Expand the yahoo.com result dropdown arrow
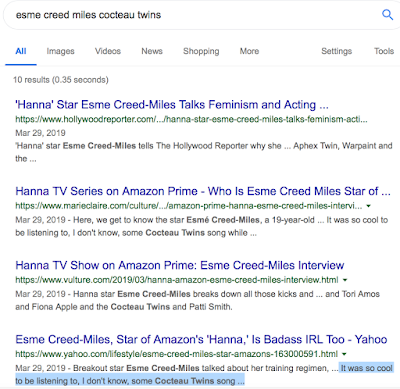This screenshot has width=400, height=389. click(344, 354)
